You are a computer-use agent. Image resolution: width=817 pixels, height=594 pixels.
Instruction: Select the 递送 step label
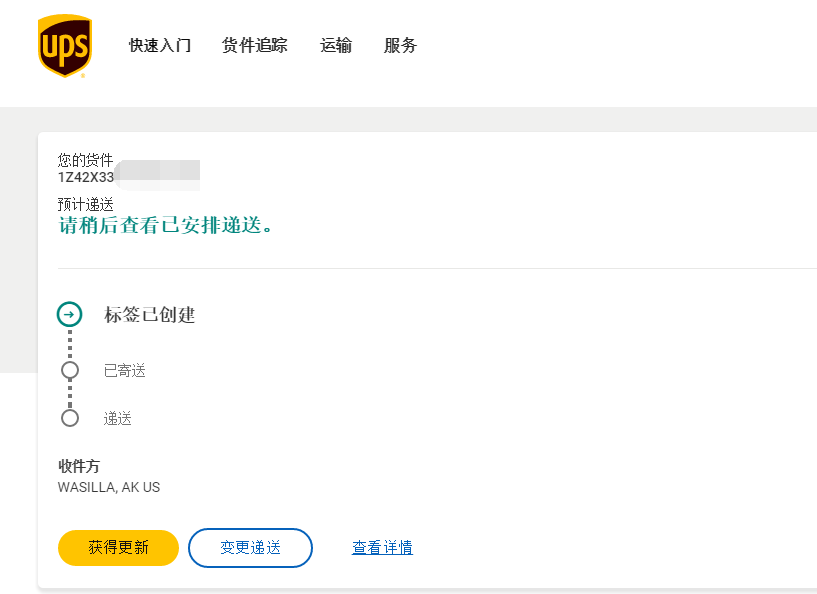pos(118,419)
